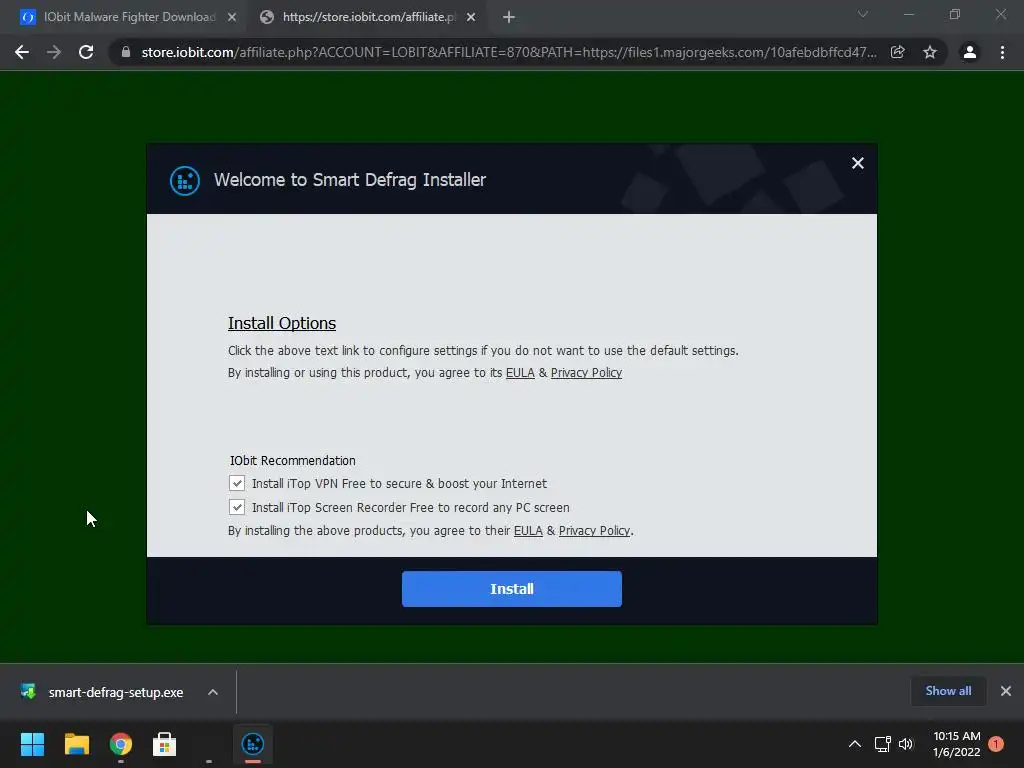1024x768 pixels.
Task: Click the Install button
Action: (x=511, y=588)
